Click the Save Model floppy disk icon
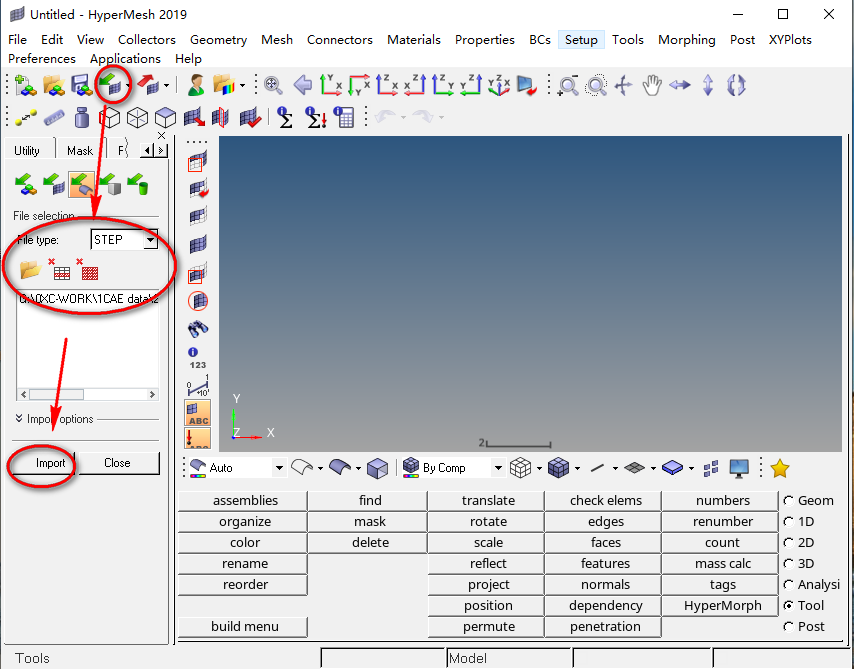The height and width of the screenshot is (669, 854). (x=80, y=86)
